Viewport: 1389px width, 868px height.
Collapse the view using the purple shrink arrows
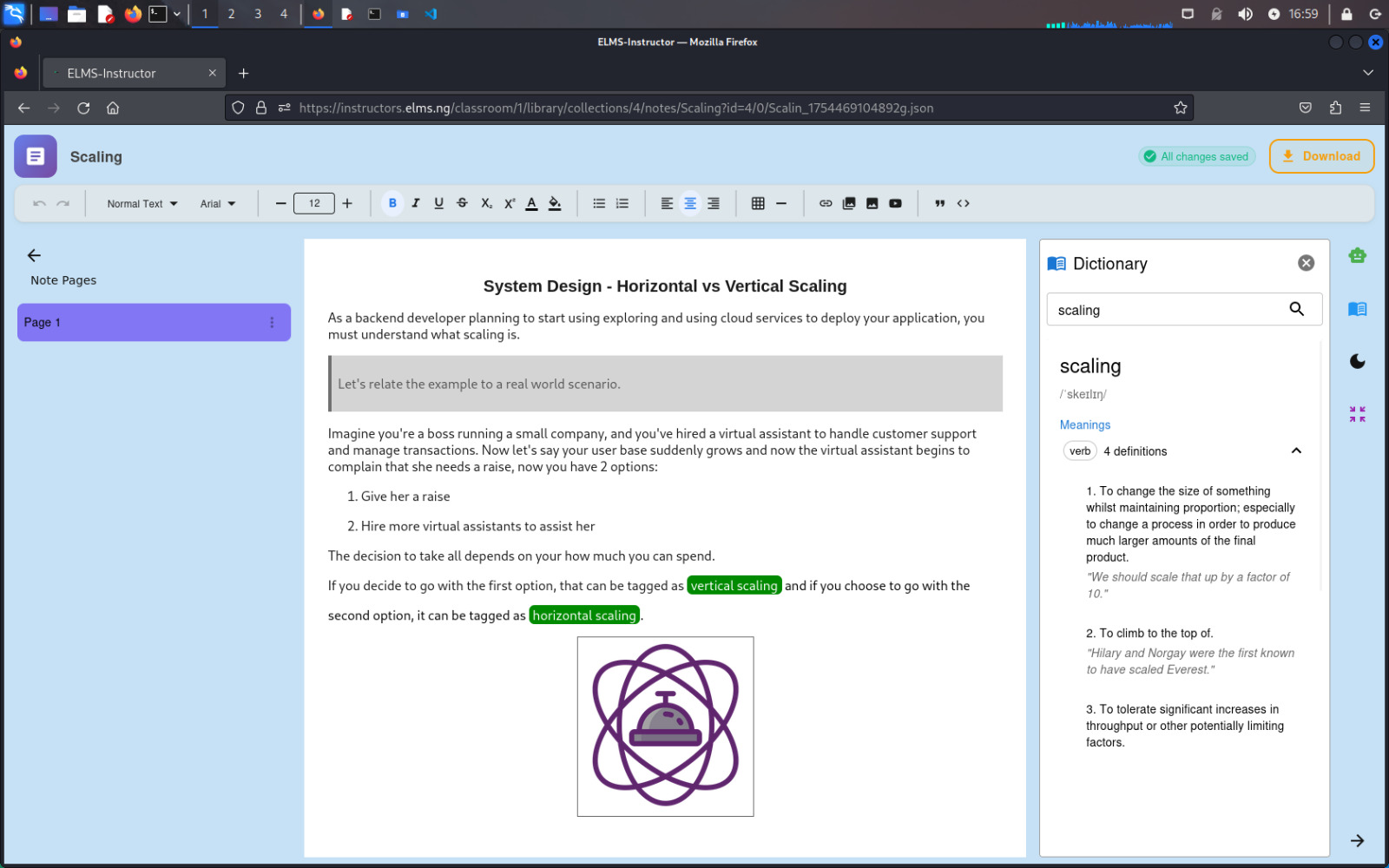pos(1357,414)
